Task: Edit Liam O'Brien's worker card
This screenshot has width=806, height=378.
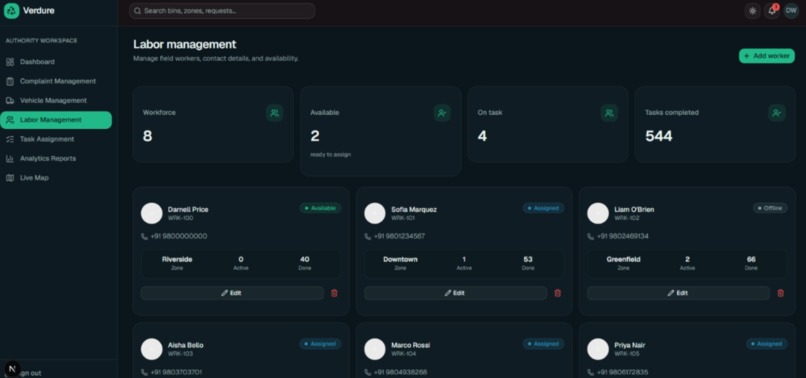Action: pos(679,293)
